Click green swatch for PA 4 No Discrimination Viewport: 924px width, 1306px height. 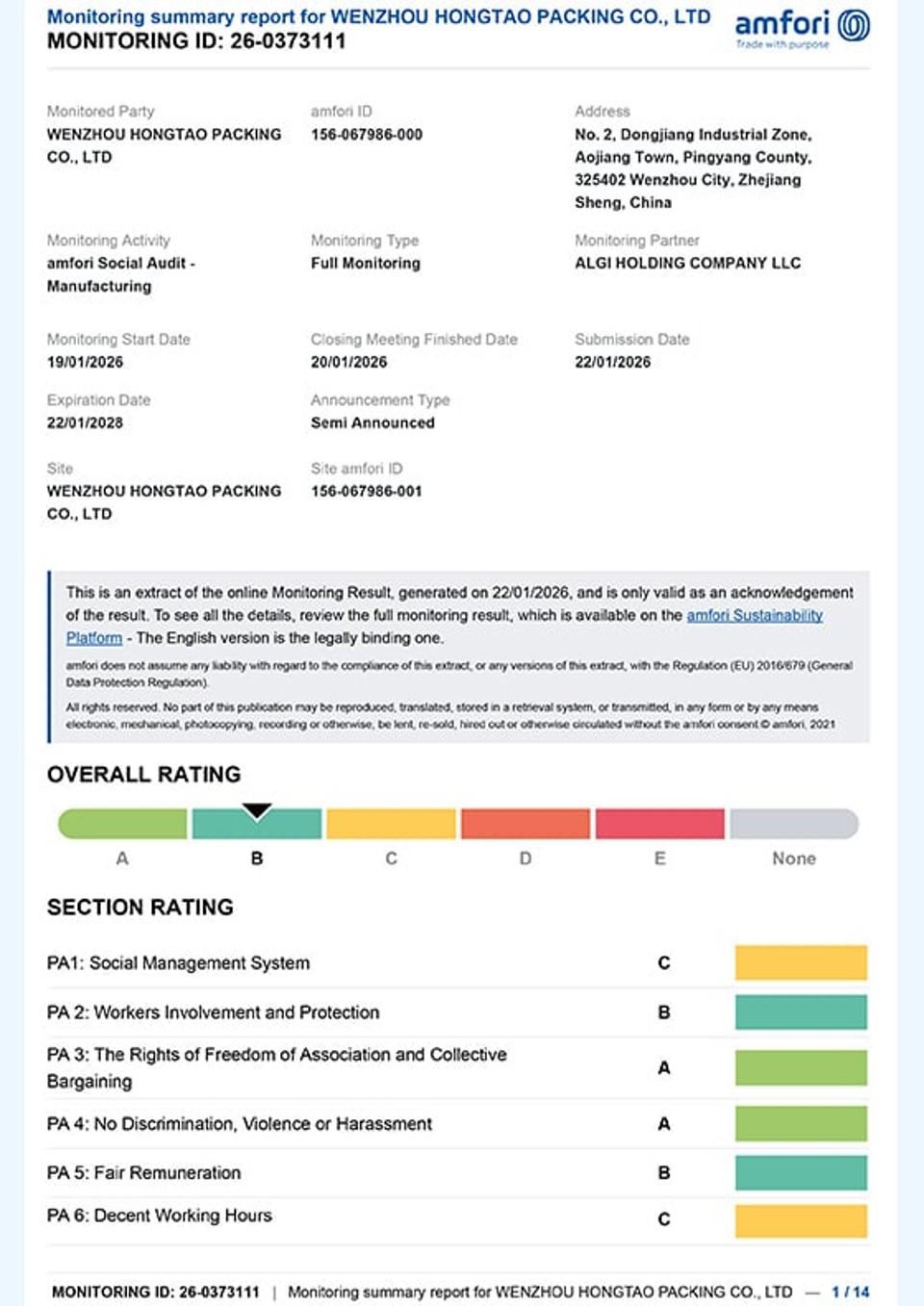point(801,1124)
